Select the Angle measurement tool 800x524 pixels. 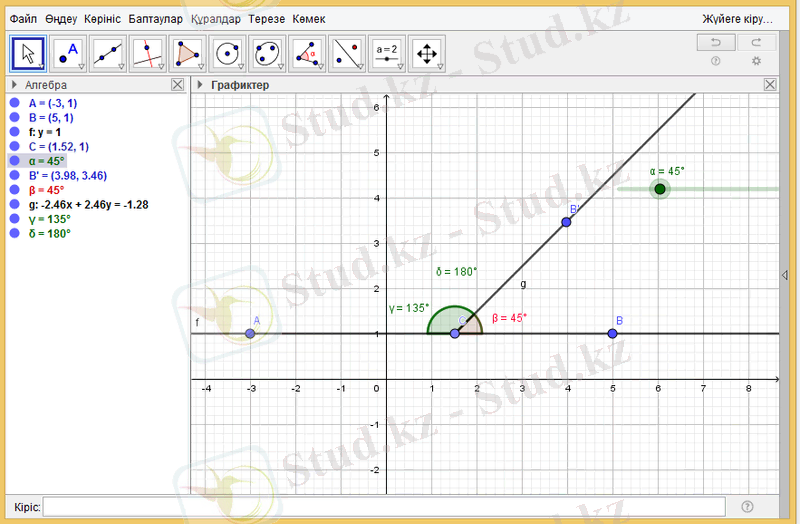tap(307, 54)
